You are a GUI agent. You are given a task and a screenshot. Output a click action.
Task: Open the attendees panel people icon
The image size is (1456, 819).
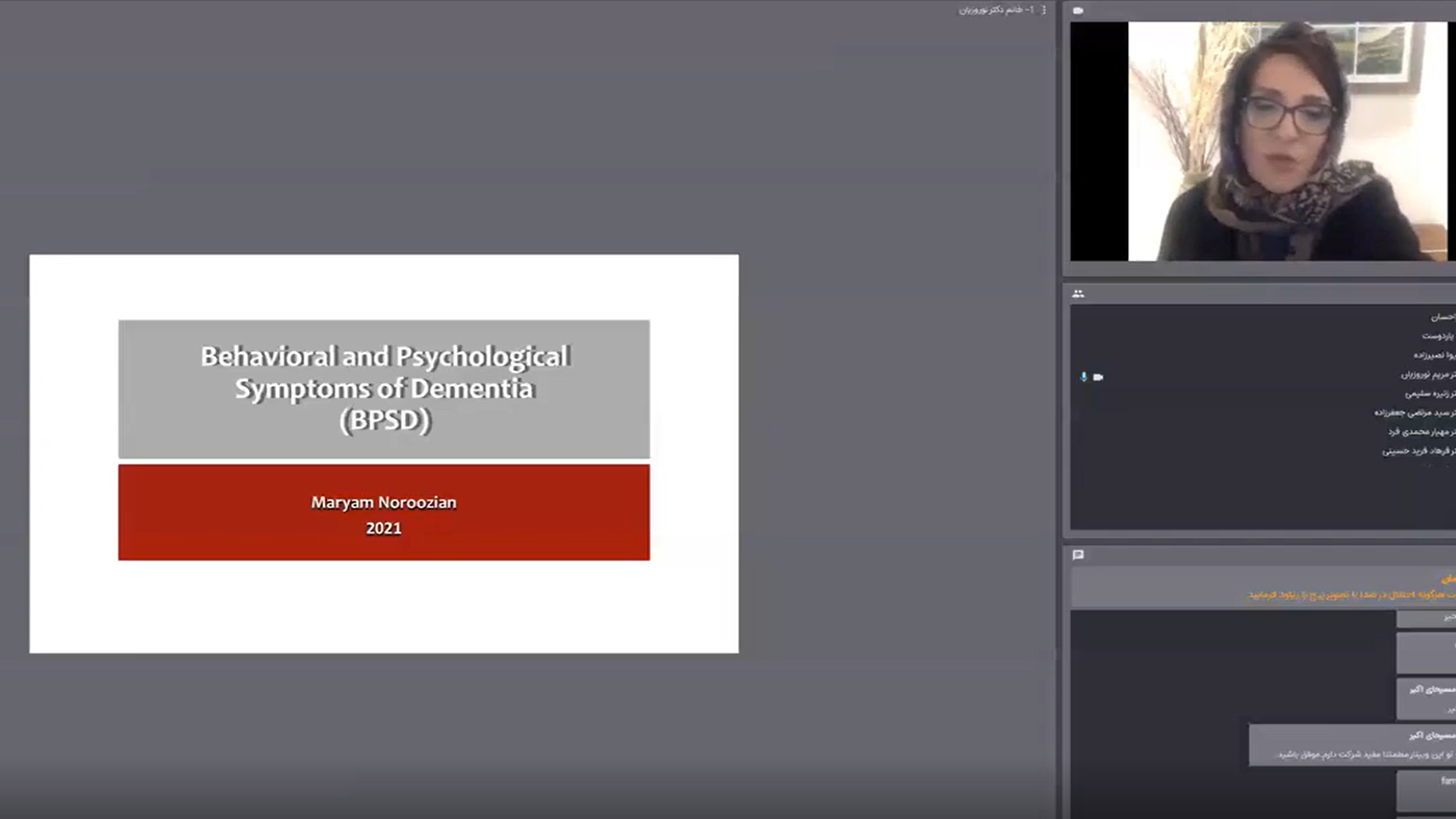(1078, 294)
